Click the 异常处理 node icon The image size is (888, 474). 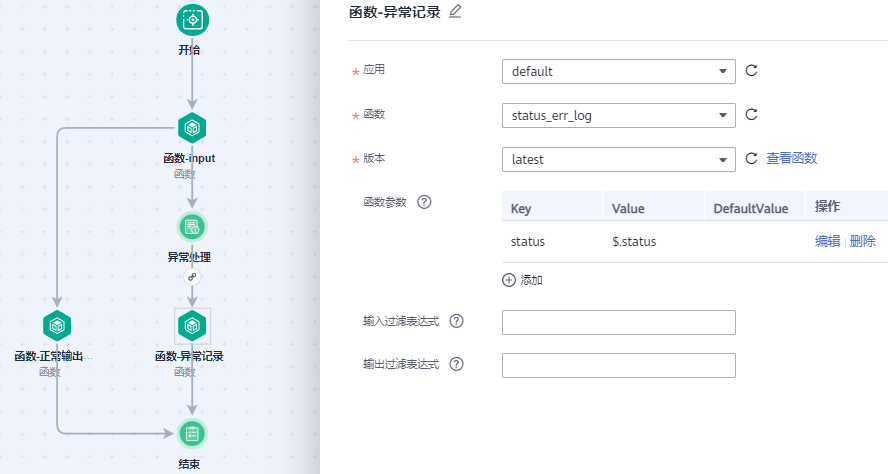(191, 226)
